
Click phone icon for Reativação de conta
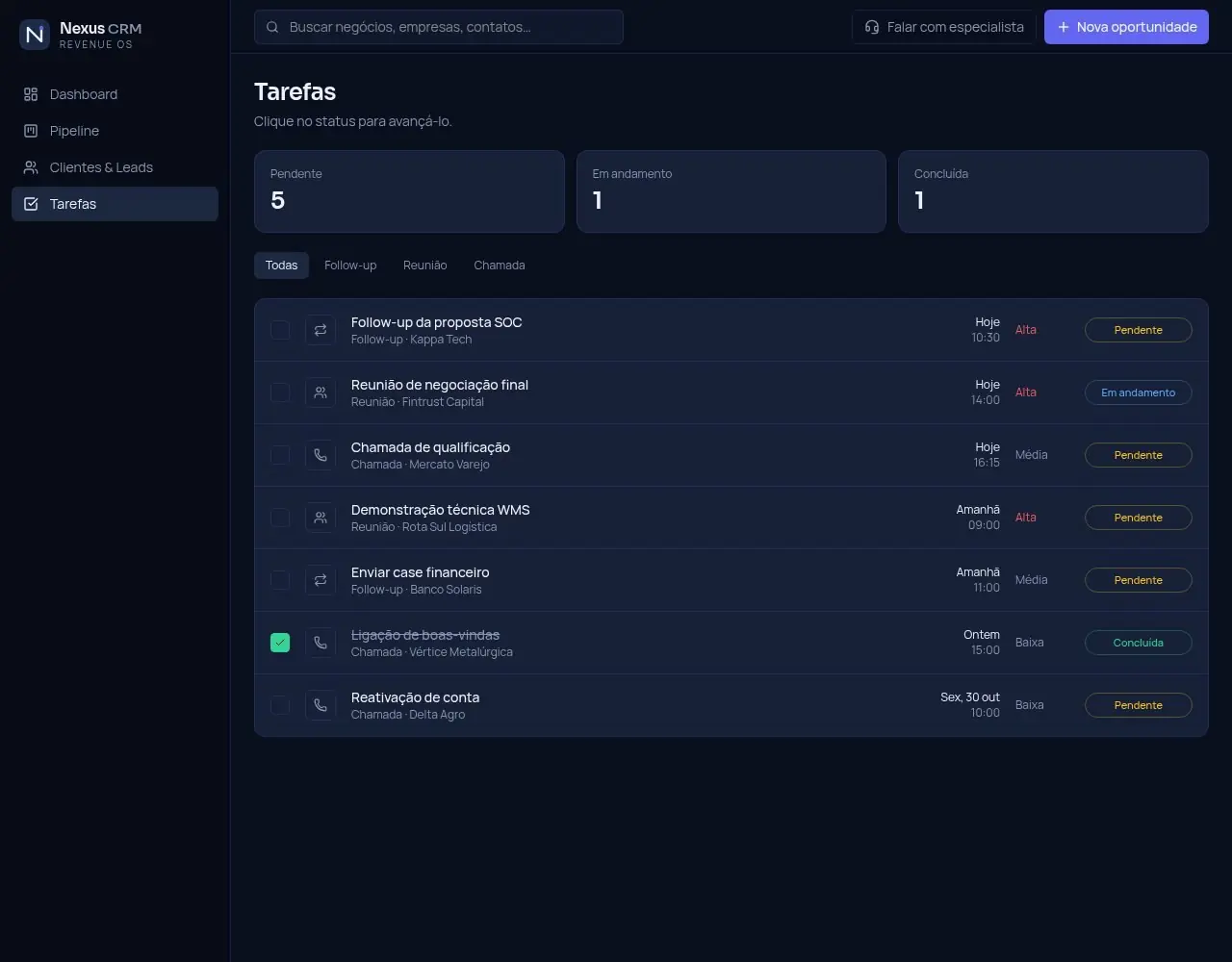[x=321, y=705]
